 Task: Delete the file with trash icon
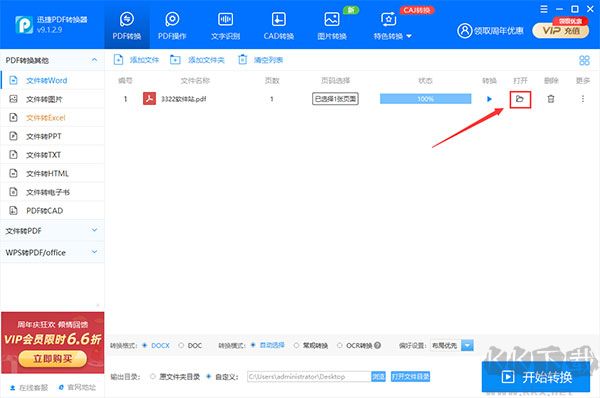pyautogui.click(x=551, y=99)
